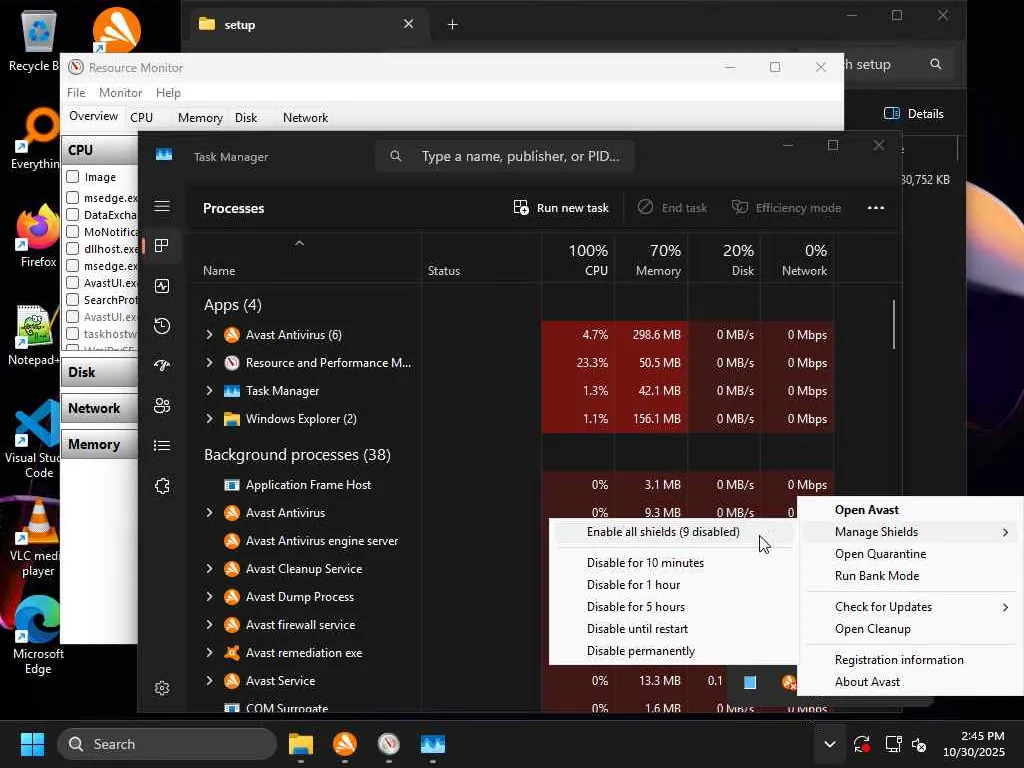Open the Memory tab in Resource Monitor
The width and height of the screenshot is (1024, 768).
pos(200,118)
